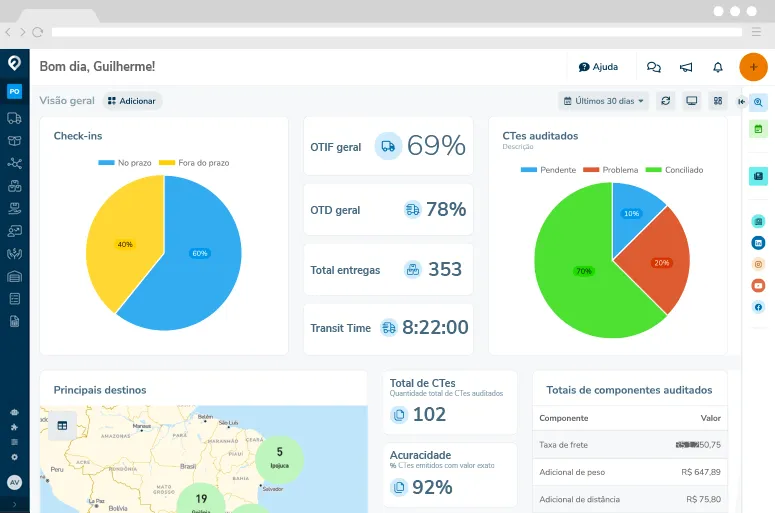Open the Instagram icon

[758, 264]
